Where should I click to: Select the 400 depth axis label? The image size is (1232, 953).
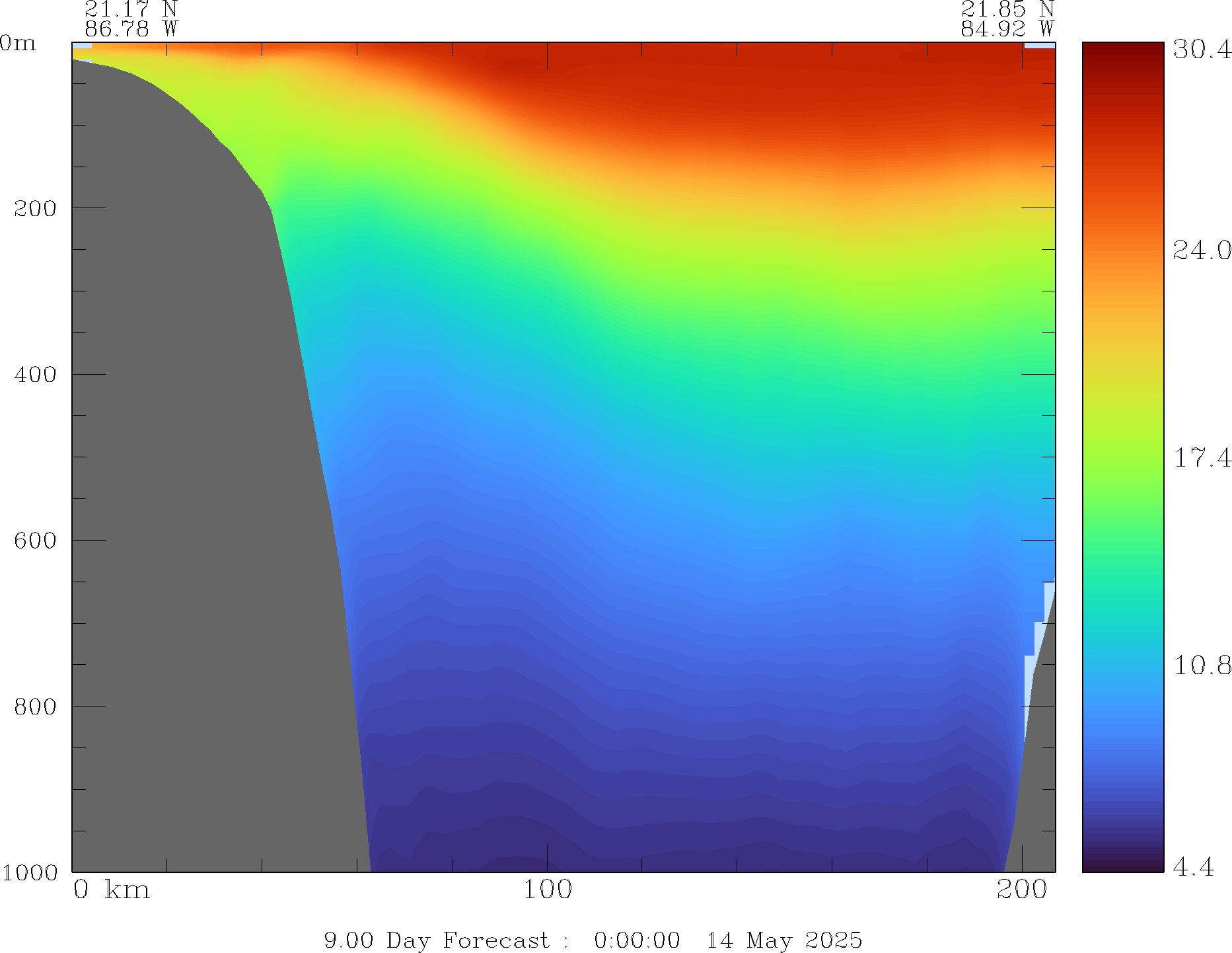(36, 375)
